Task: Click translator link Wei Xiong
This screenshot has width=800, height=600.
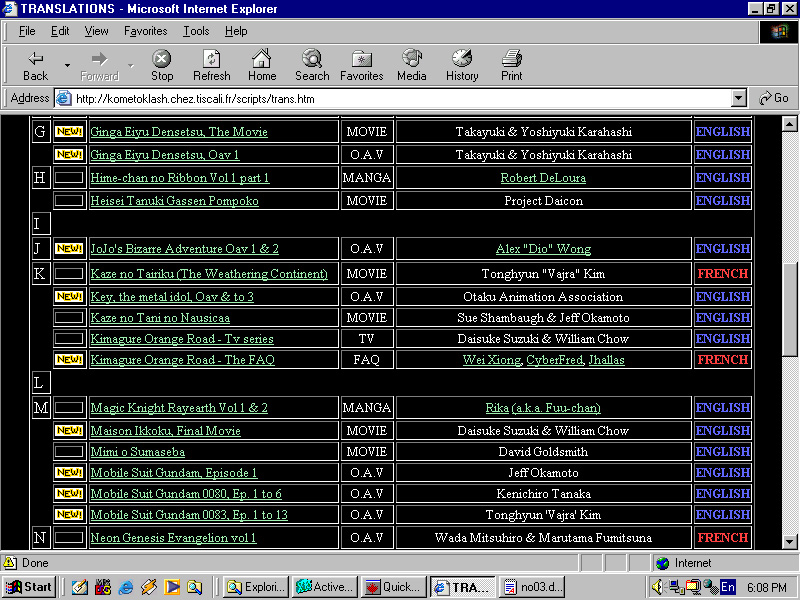Action: pos(492,360)
